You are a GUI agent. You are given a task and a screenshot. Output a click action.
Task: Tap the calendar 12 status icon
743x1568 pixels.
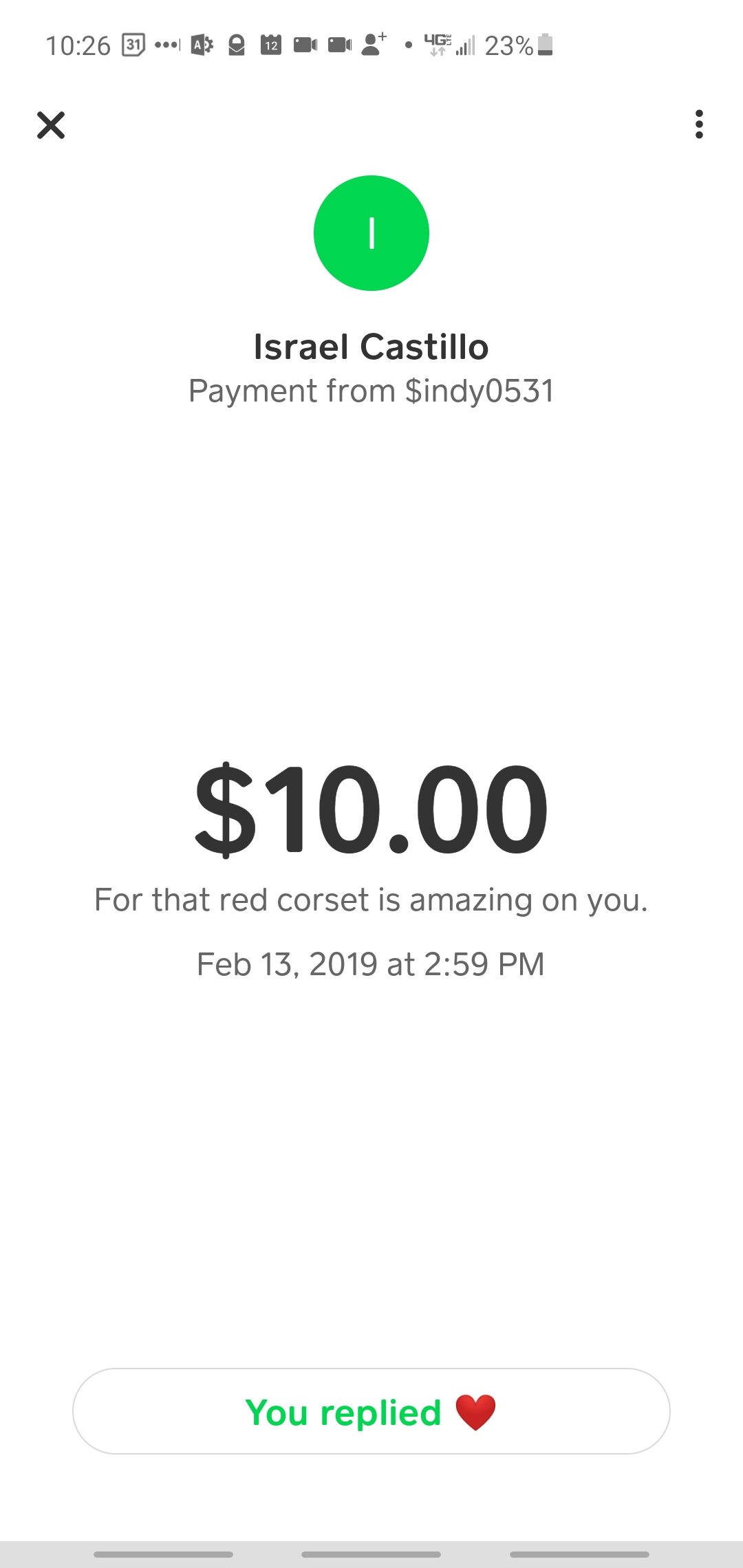coord(271,45)
